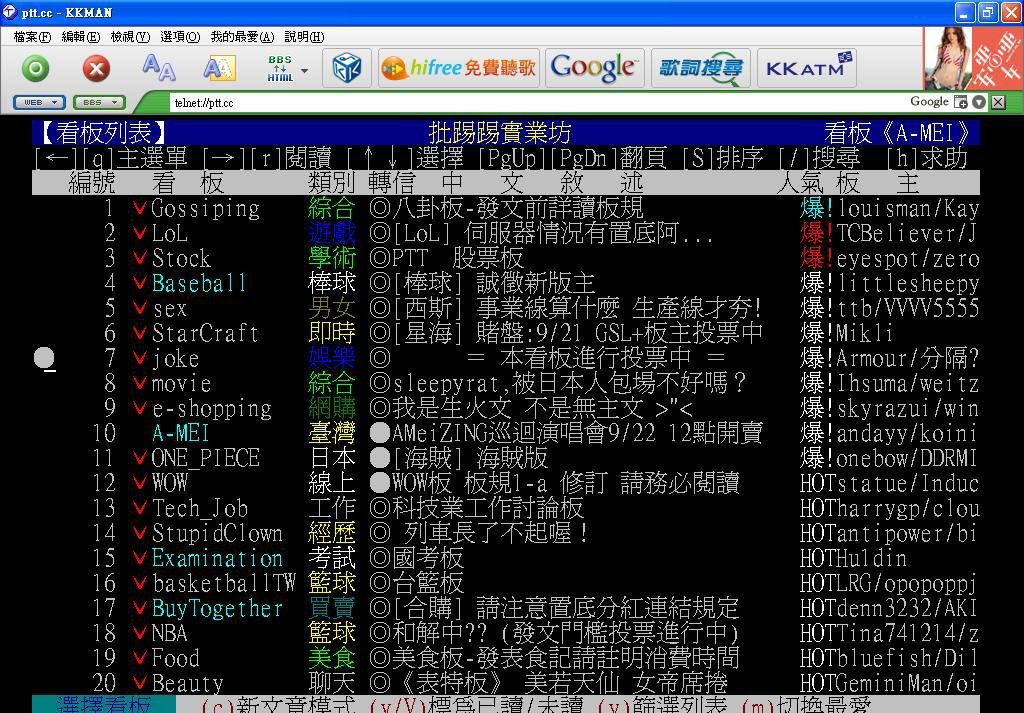
Task: Select the Food board name
Action: point(175,658)
